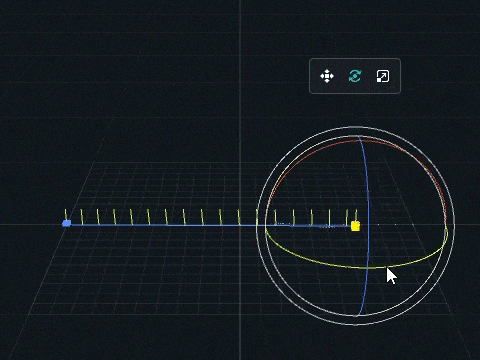
Task: Select the Move (translate) gizmo tool
Action: coord(327,76)
